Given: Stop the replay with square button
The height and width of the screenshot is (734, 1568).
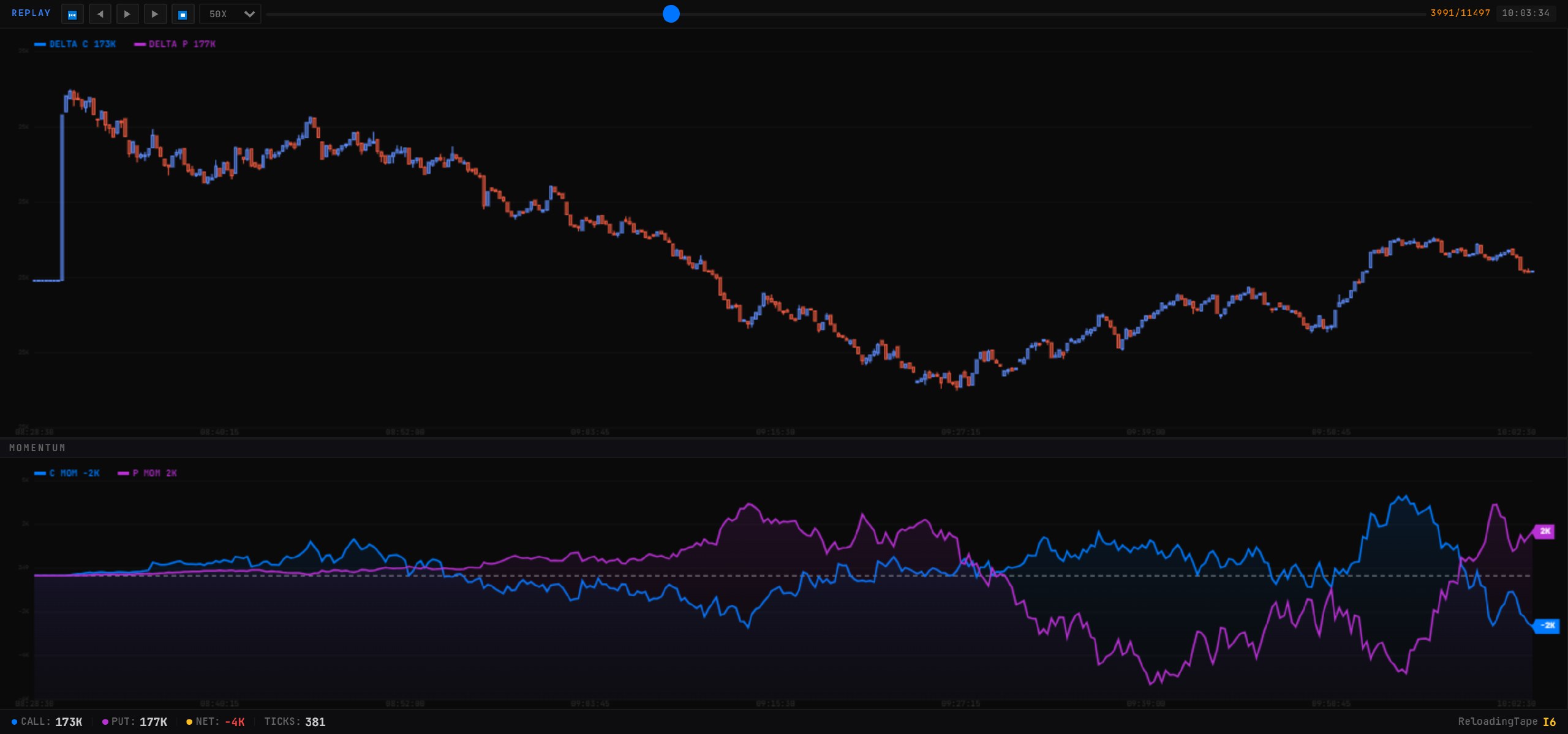Looking at the screenshot, I should click(183, 14).
